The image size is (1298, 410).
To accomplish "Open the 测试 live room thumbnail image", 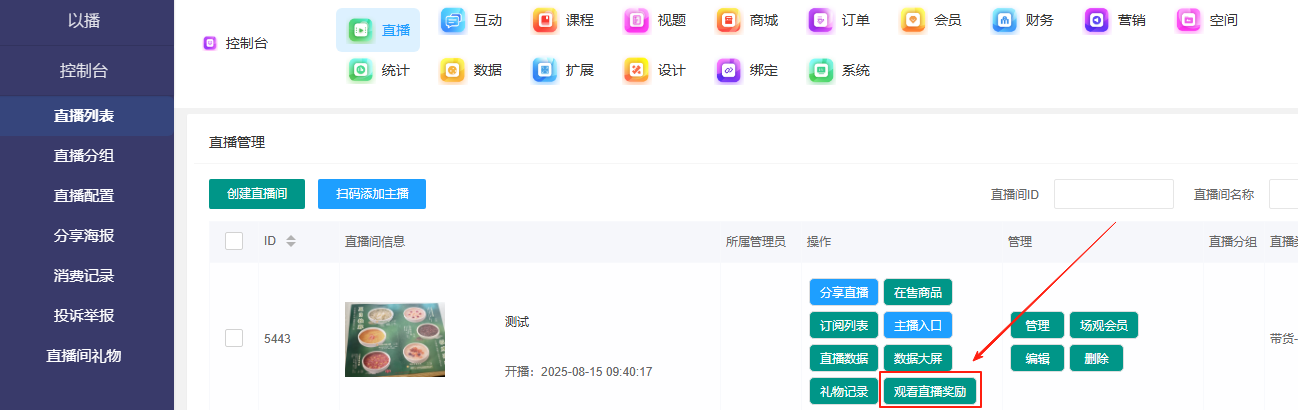I will tap(395, 339).
